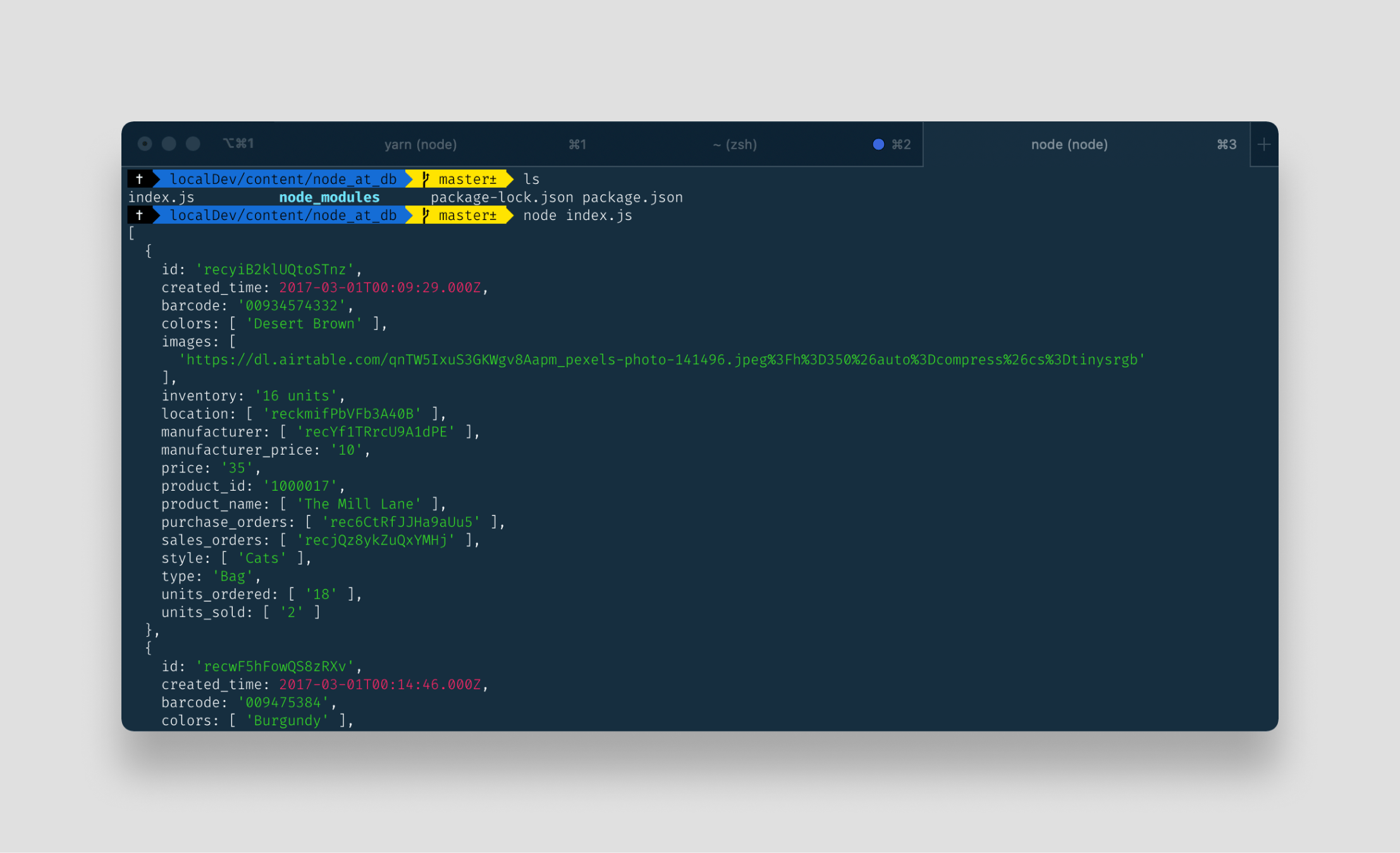Click the style value 'Cats'

pos(262,558)
